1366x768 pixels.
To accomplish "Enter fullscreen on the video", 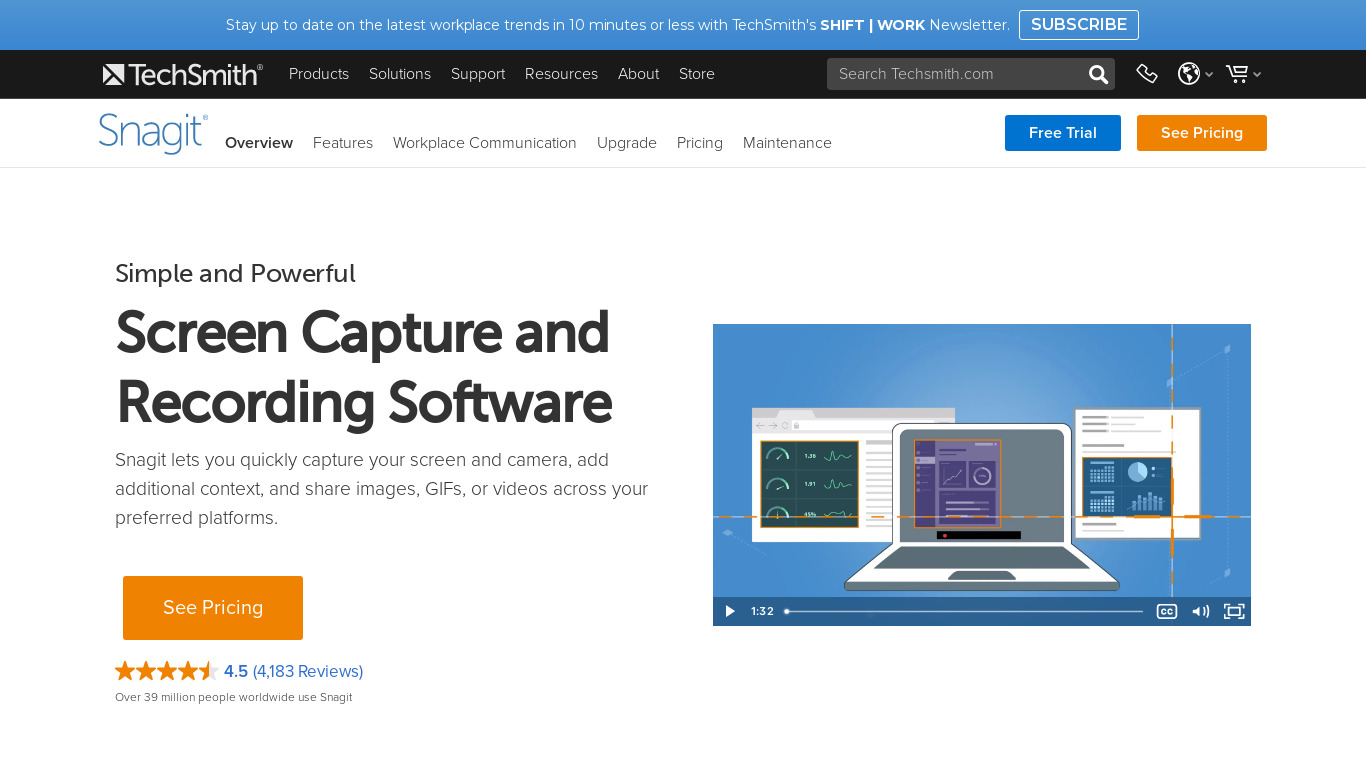I will [x=1234, y=611].
